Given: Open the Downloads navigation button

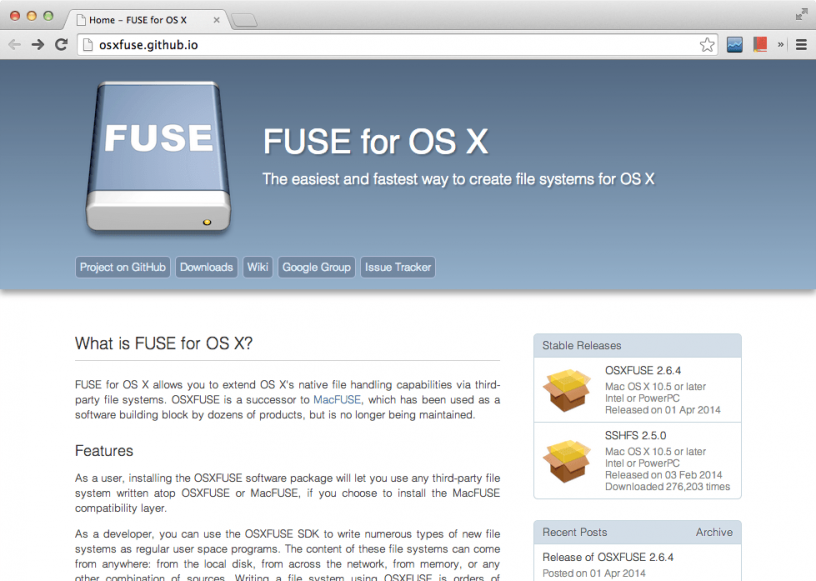Looking at the screenshot, I should (x=206, y=267).
